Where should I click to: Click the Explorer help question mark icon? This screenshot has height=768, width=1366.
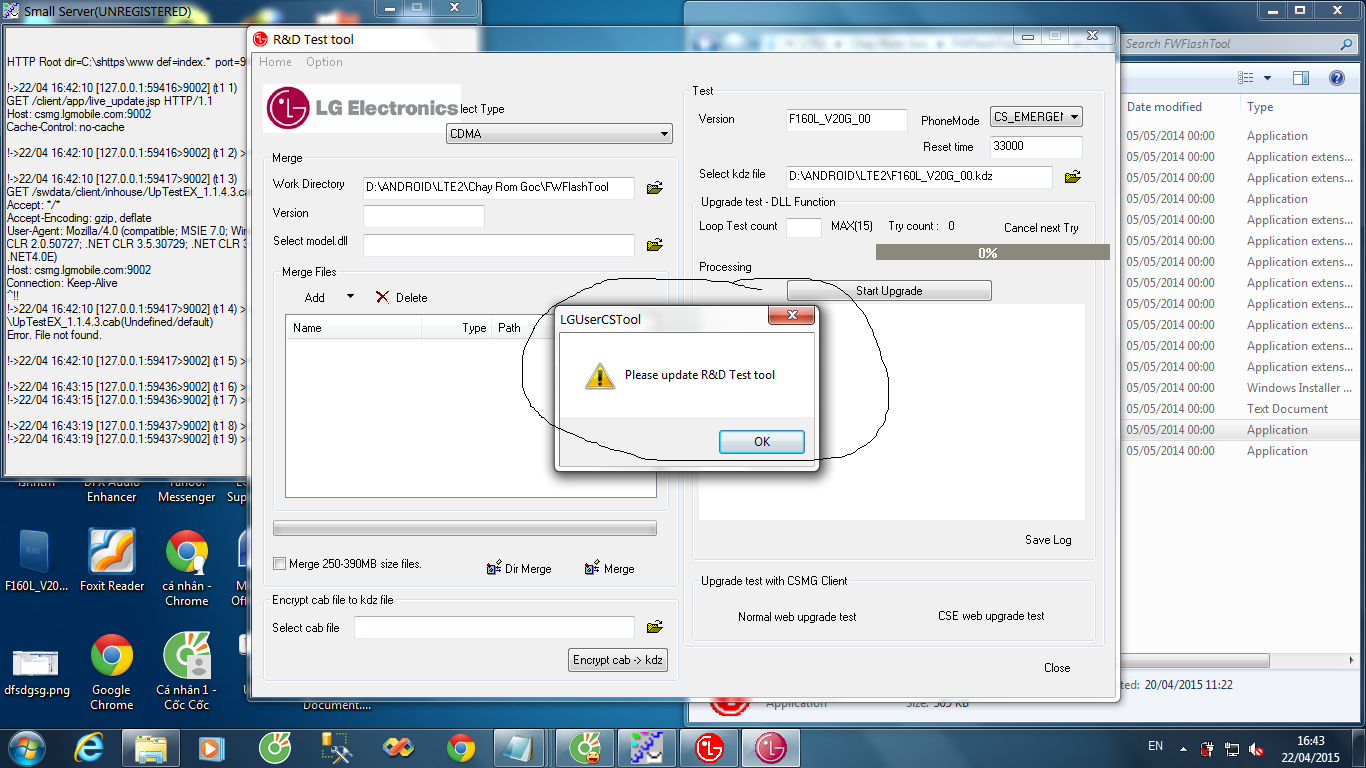(1336, 78)
